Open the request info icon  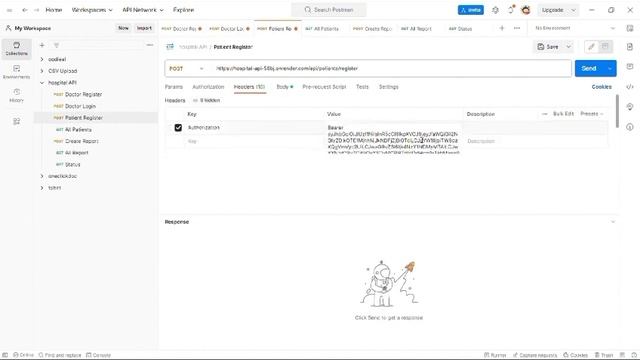[630, 127]
